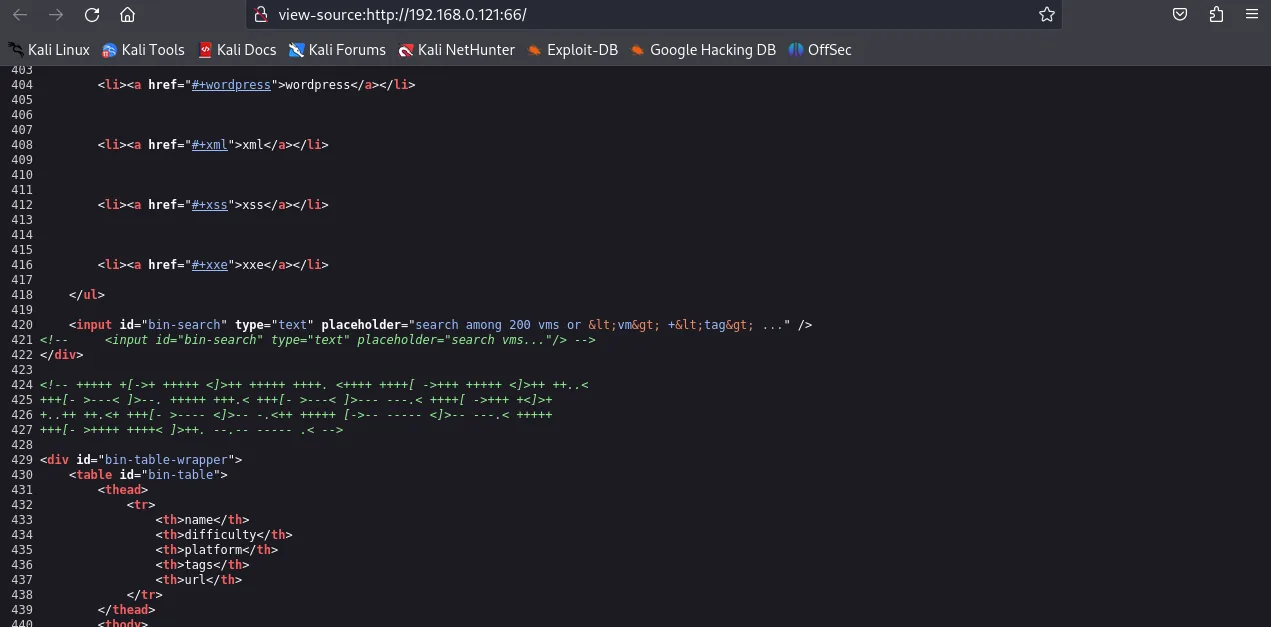Click source line number 420
The image size is (1271, 627).
pyautogui.click(x=22, y=325)
